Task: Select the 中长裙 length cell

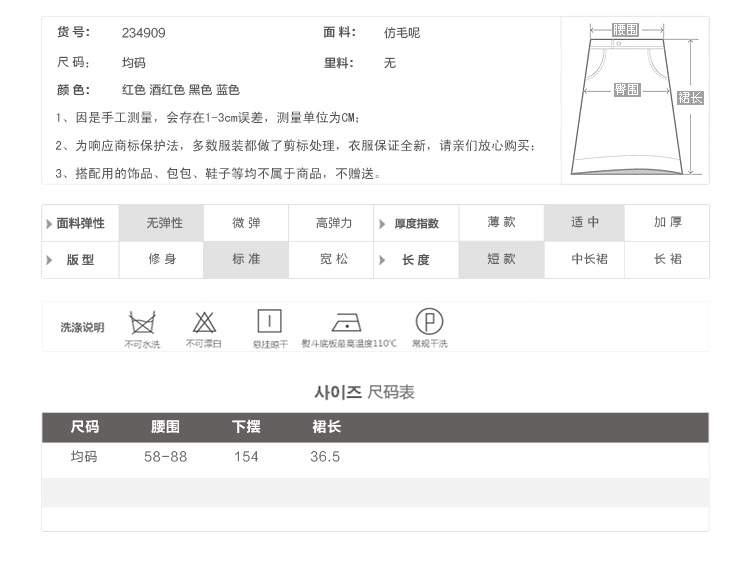Action: coord(585,260)
